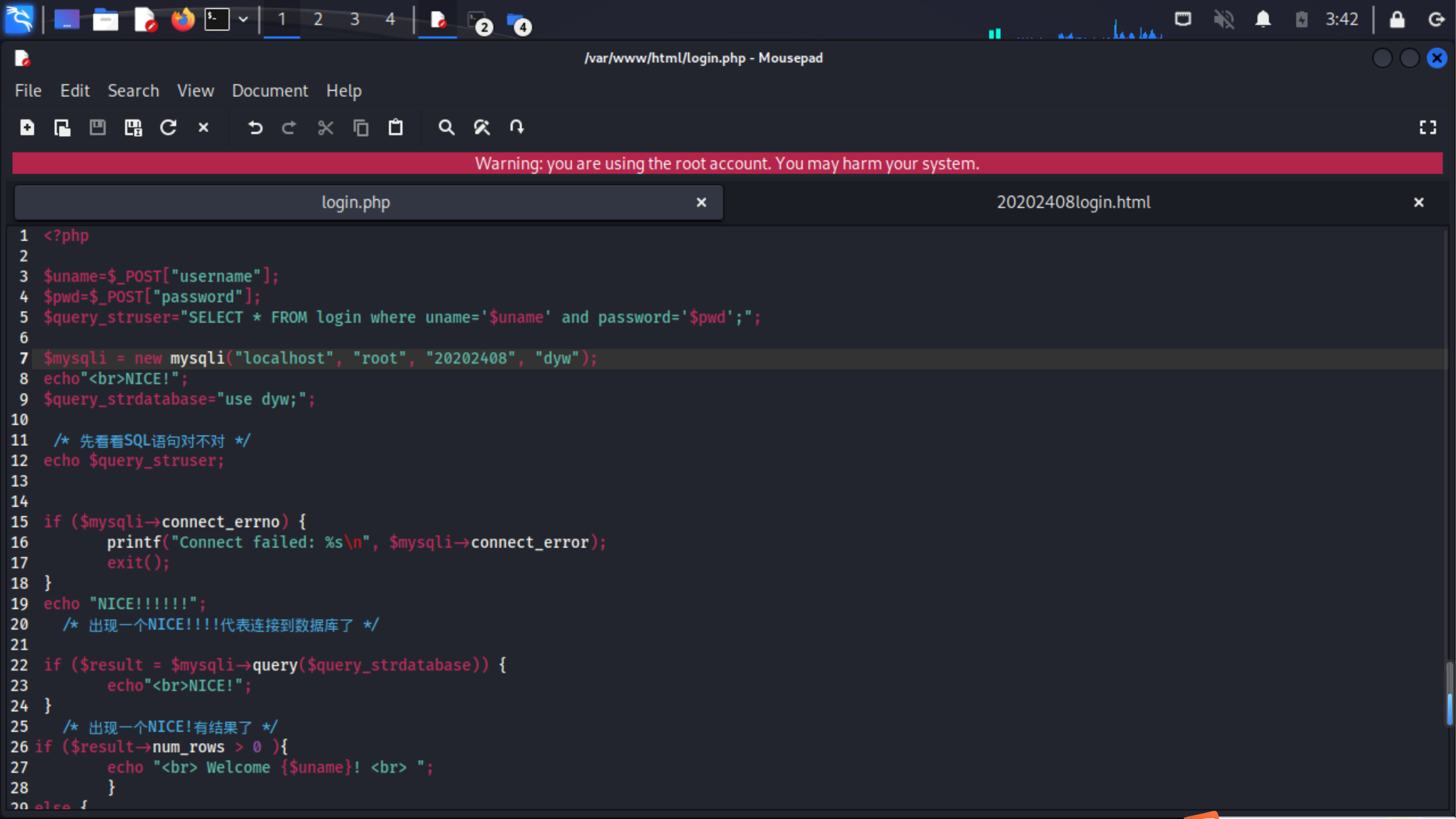Close the document with the toolbar X icon
Screen dimensions: 1456x819
click(203, 127)
